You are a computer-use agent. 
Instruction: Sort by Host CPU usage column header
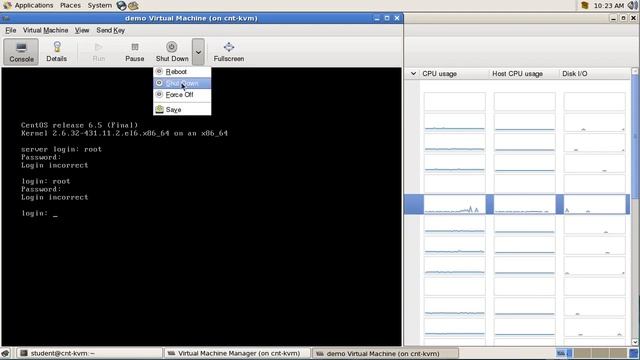524,74
